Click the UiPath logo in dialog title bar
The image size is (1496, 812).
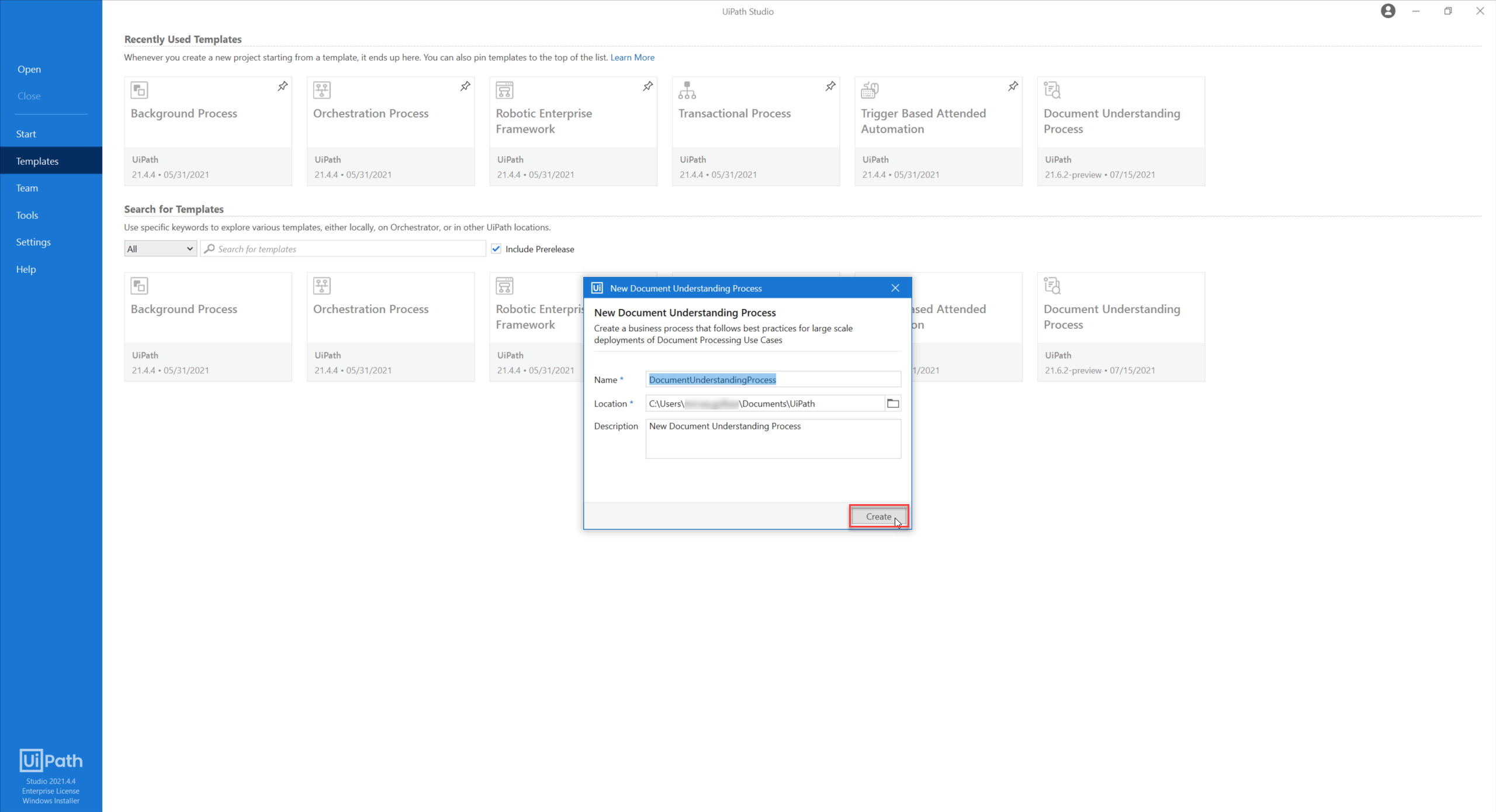coord(597,288)
